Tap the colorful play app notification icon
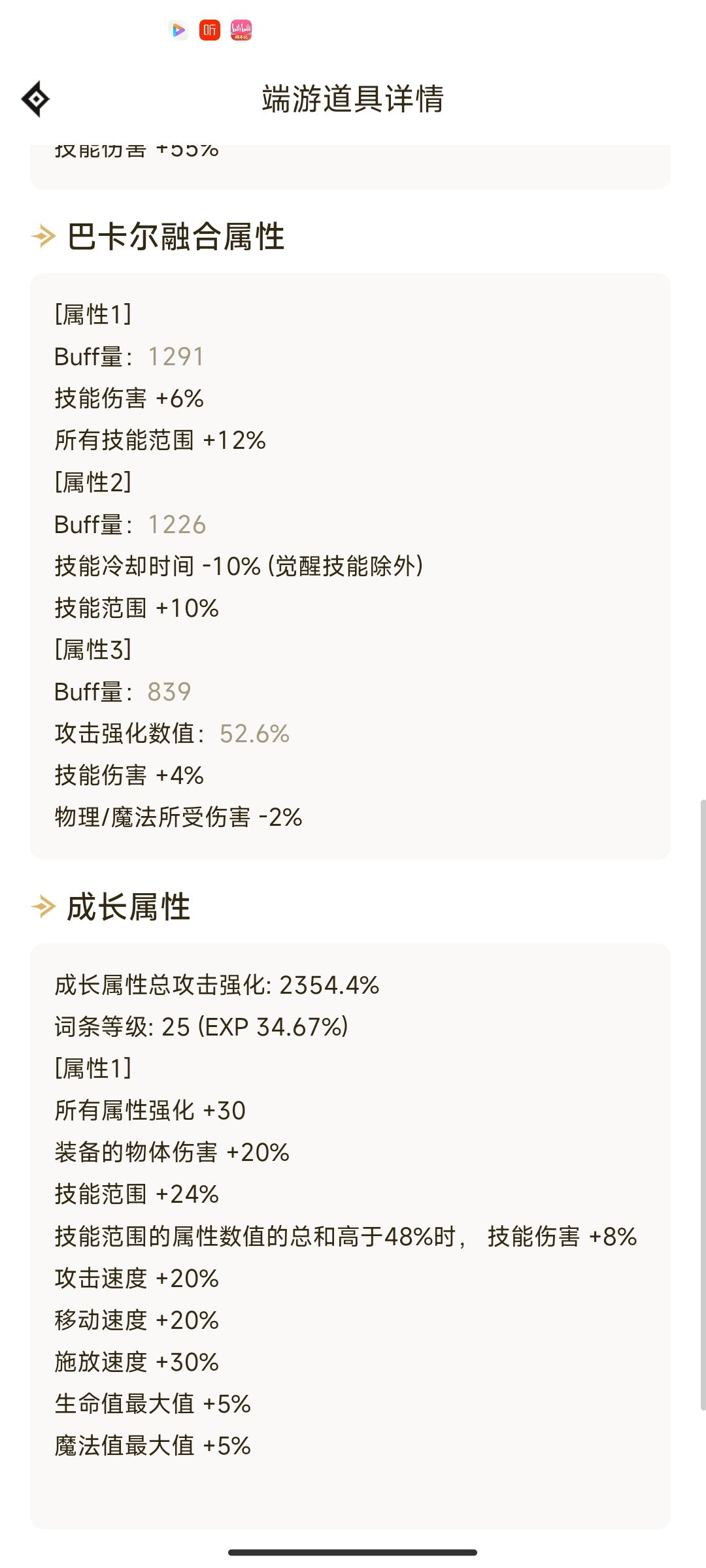The width and height of the screenshot is (706, 1568). [x=178, y=30]
